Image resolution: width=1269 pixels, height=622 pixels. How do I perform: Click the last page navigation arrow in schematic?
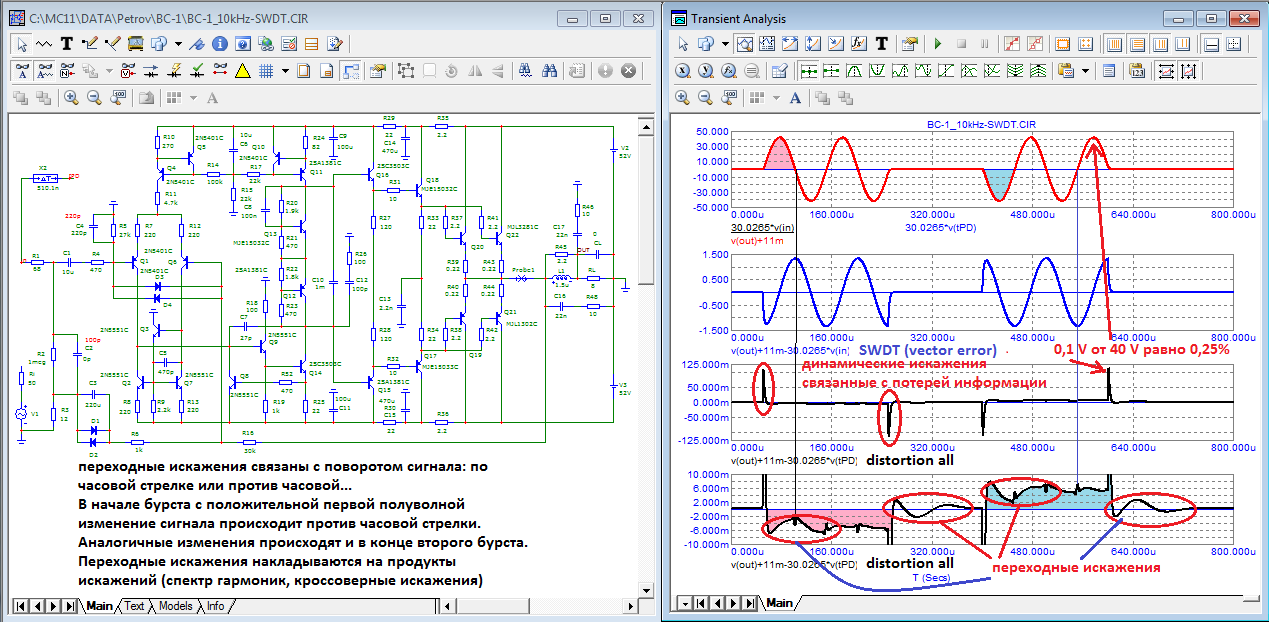pos(69,606)
